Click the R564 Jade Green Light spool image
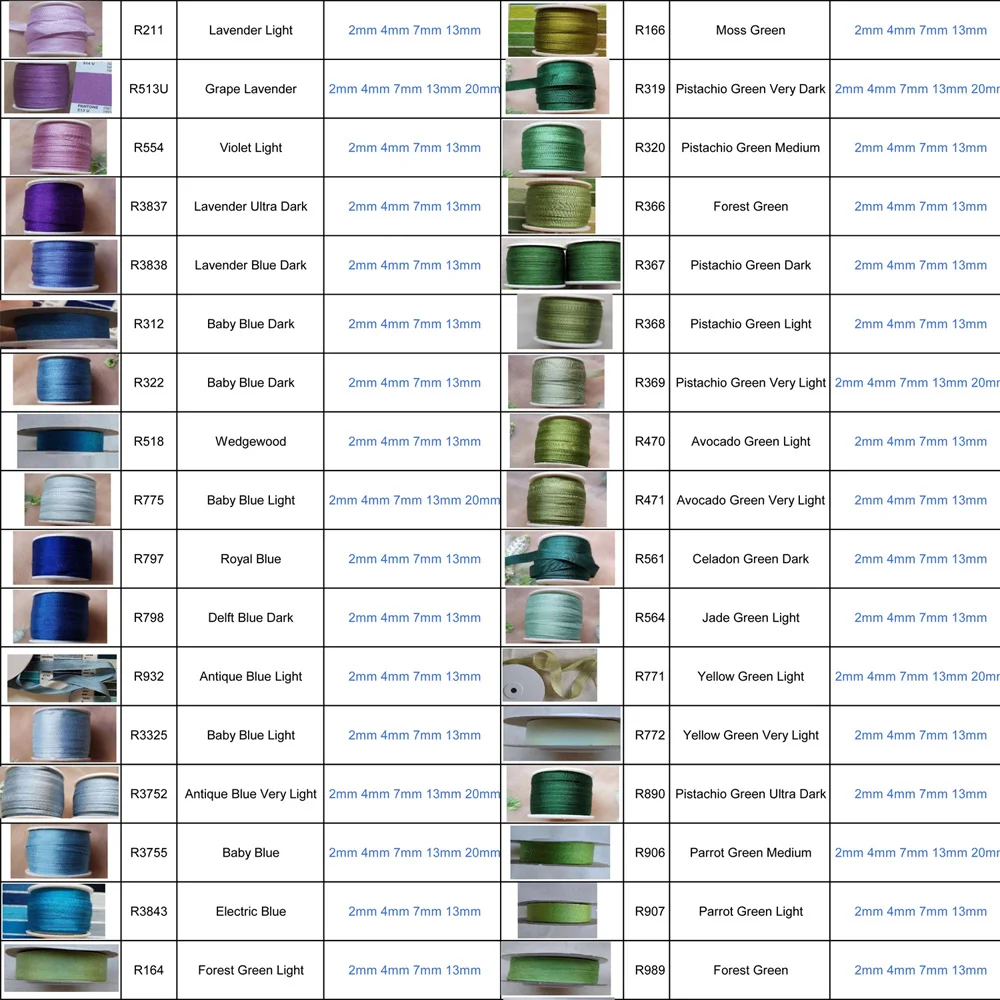The width and height of the screenshot is (1000, 1000). click(x=552, y=616)
